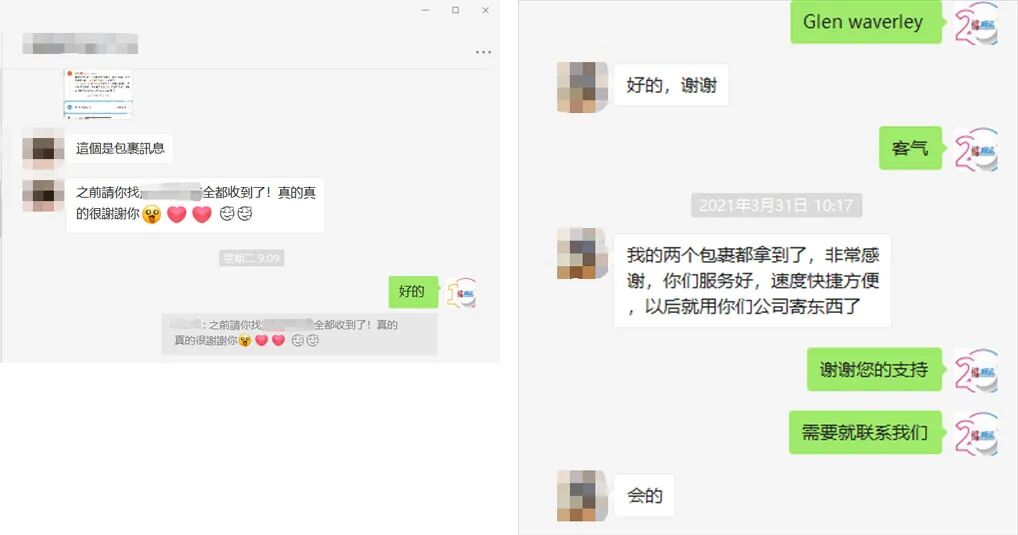Click avatar next to '好的' green reply
This screenshot has width=1018, height=535.
click(462, 293)
